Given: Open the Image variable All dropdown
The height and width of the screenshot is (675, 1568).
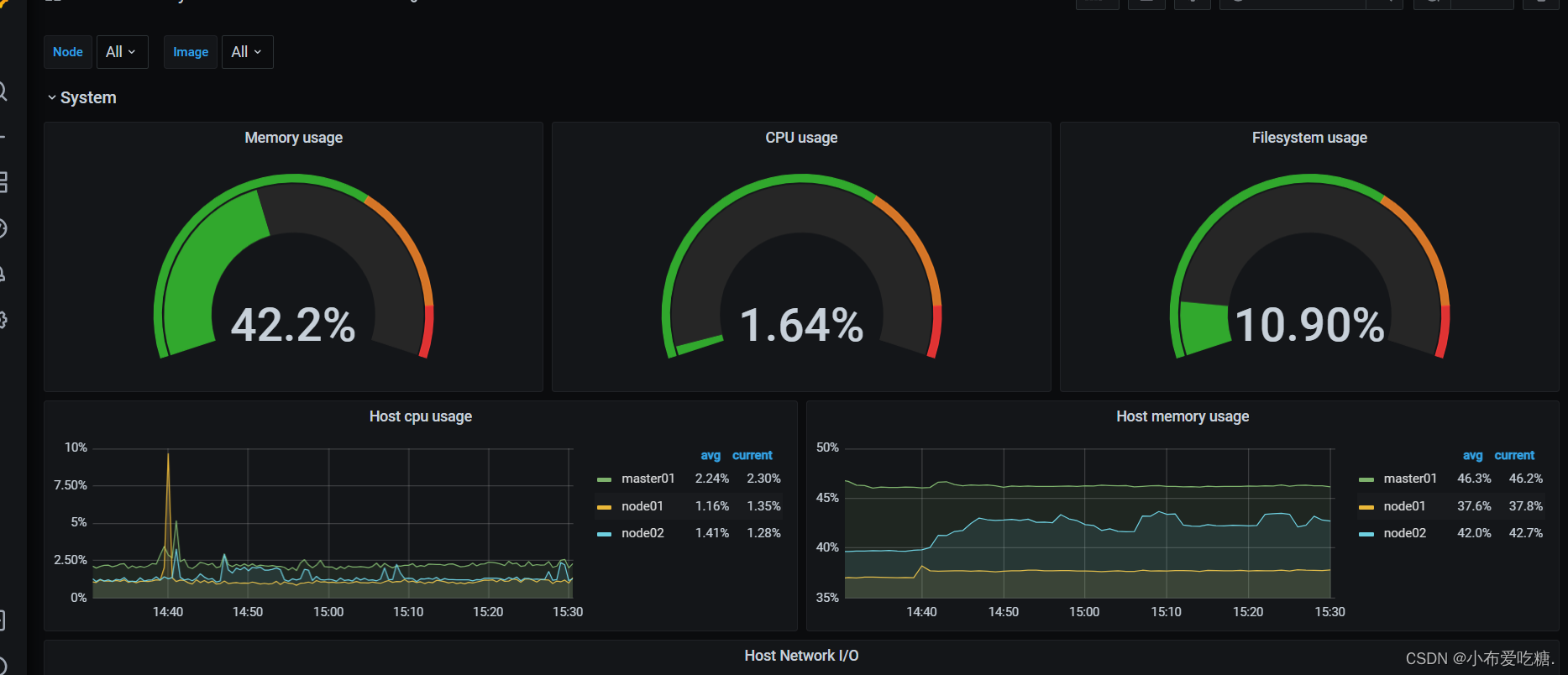Looking at the screenshot, I should click(247, 52).
